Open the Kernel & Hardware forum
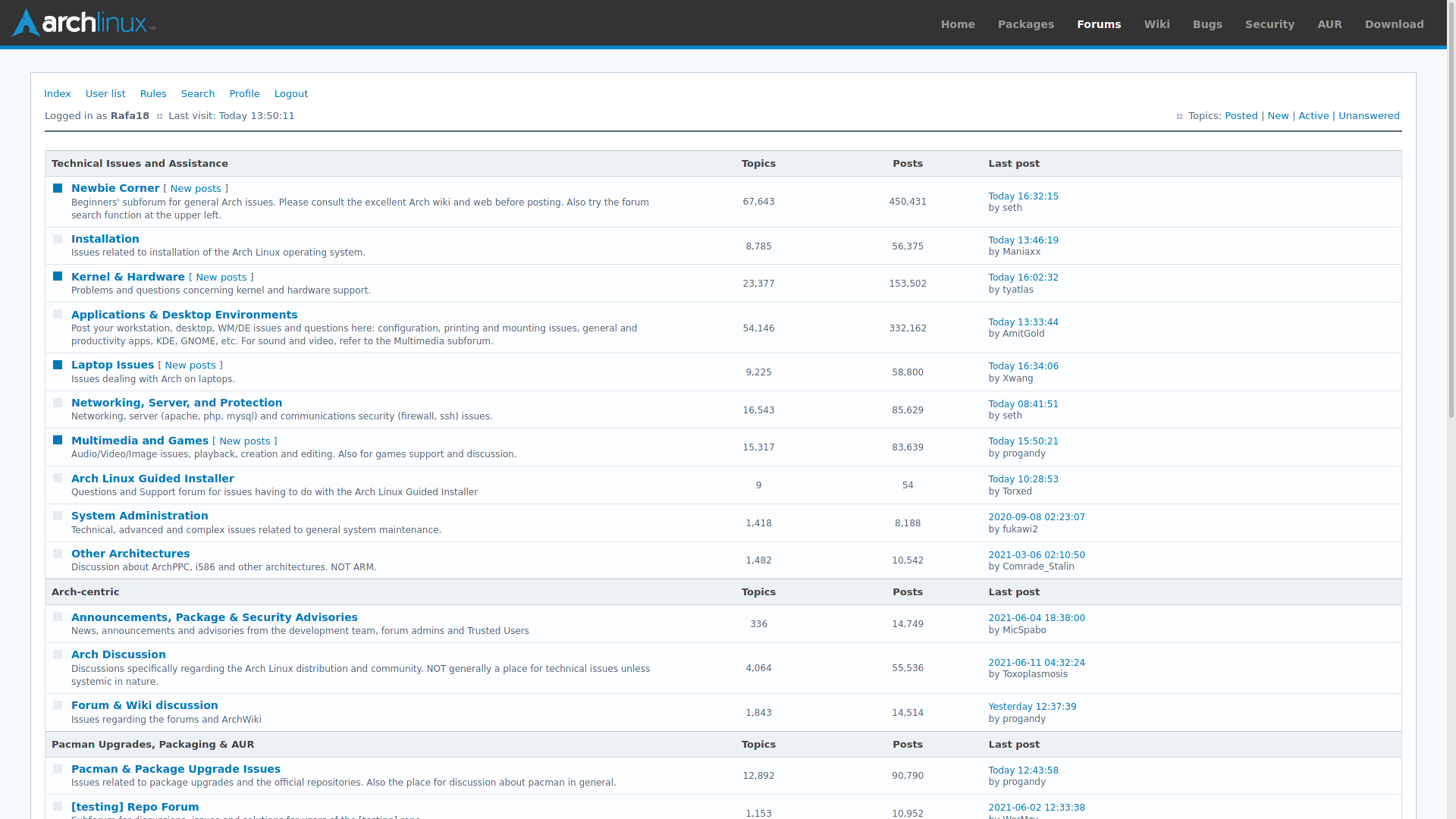The width and height of the screenshot is (1456, 819). click(128, 277)
